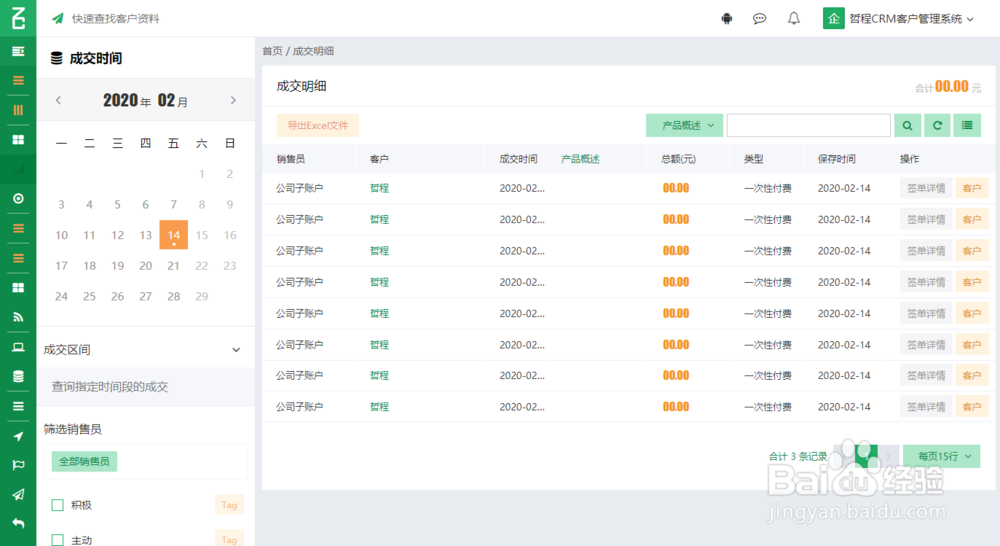
Task: Check the 积极 salesperson checkbox
Action: pyautogui.click(x=57, y=505)
